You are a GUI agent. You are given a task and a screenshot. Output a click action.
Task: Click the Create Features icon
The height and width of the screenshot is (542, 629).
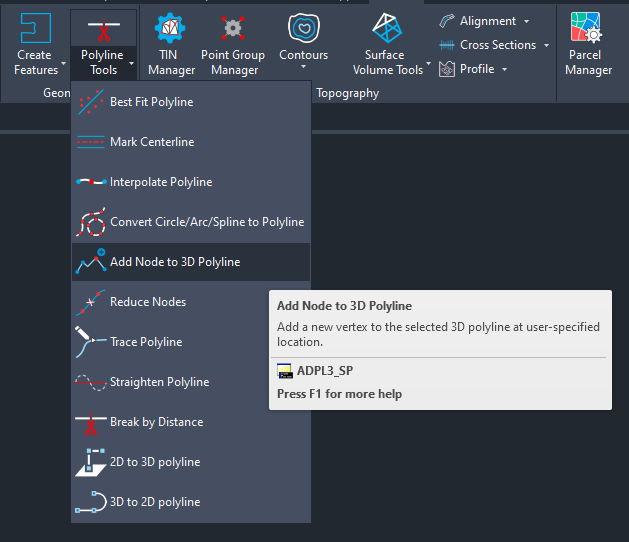[36, 28]
